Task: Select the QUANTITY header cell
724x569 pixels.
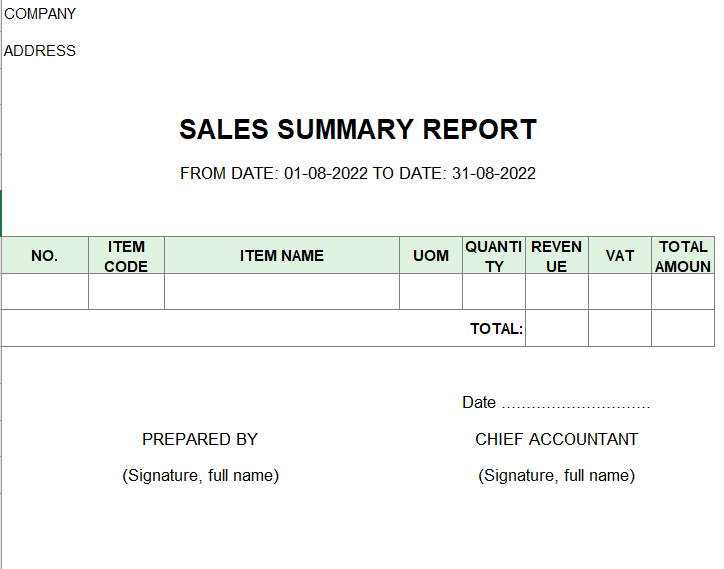Action: pyautogui.click(x=494, y=255)
